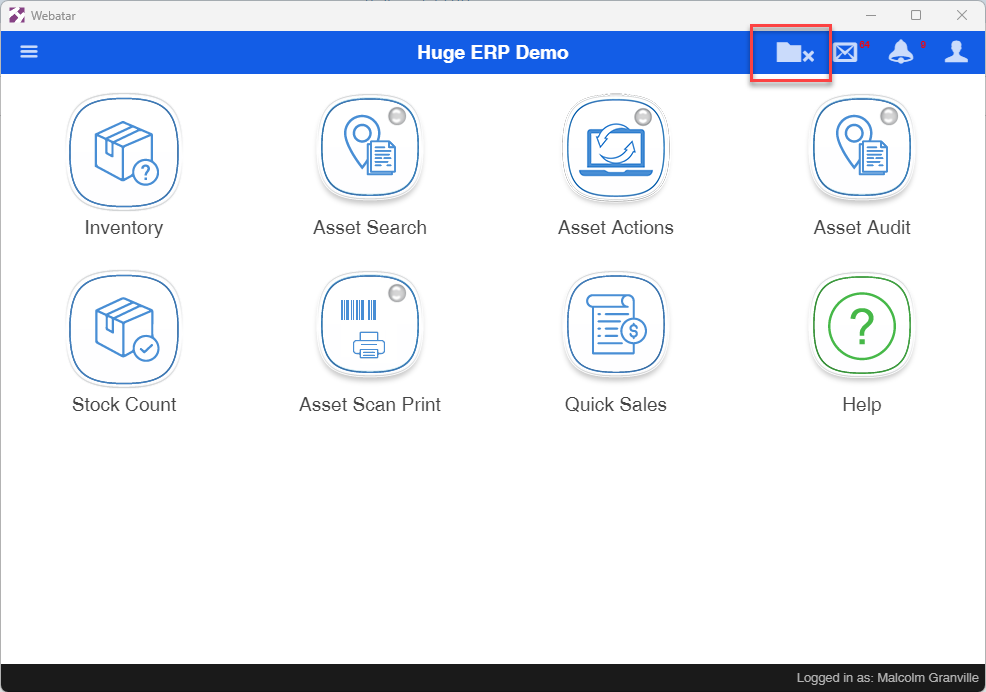The width and height of the screenshot is (986, 692).
Task: Click the status indicator dot on Asset Scan Print
Action: pos(397,293)
